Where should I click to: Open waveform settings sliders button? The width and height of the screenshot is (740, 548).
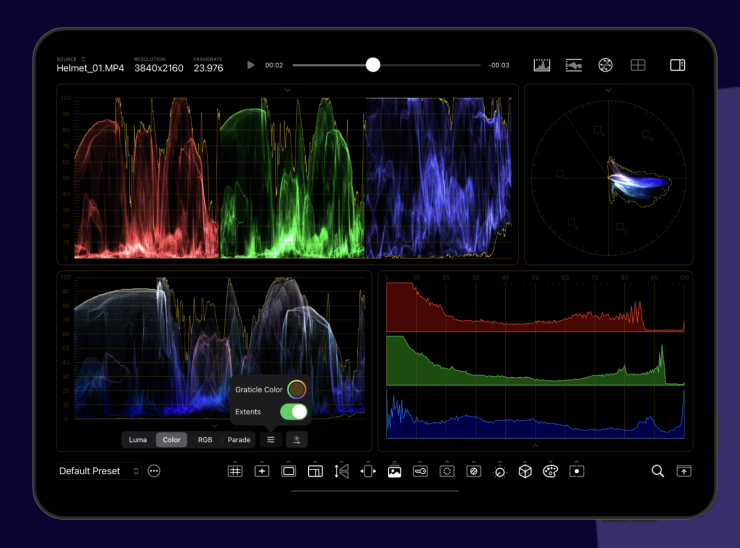270,439
